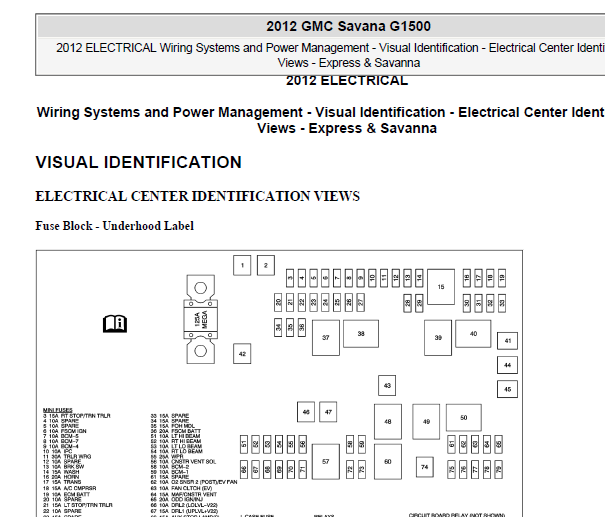Image resolution: width=605 pixels, height=517 pixels.
Task: Click the '51 10A LT HI BEAM' row
Action: pos(176,436)
